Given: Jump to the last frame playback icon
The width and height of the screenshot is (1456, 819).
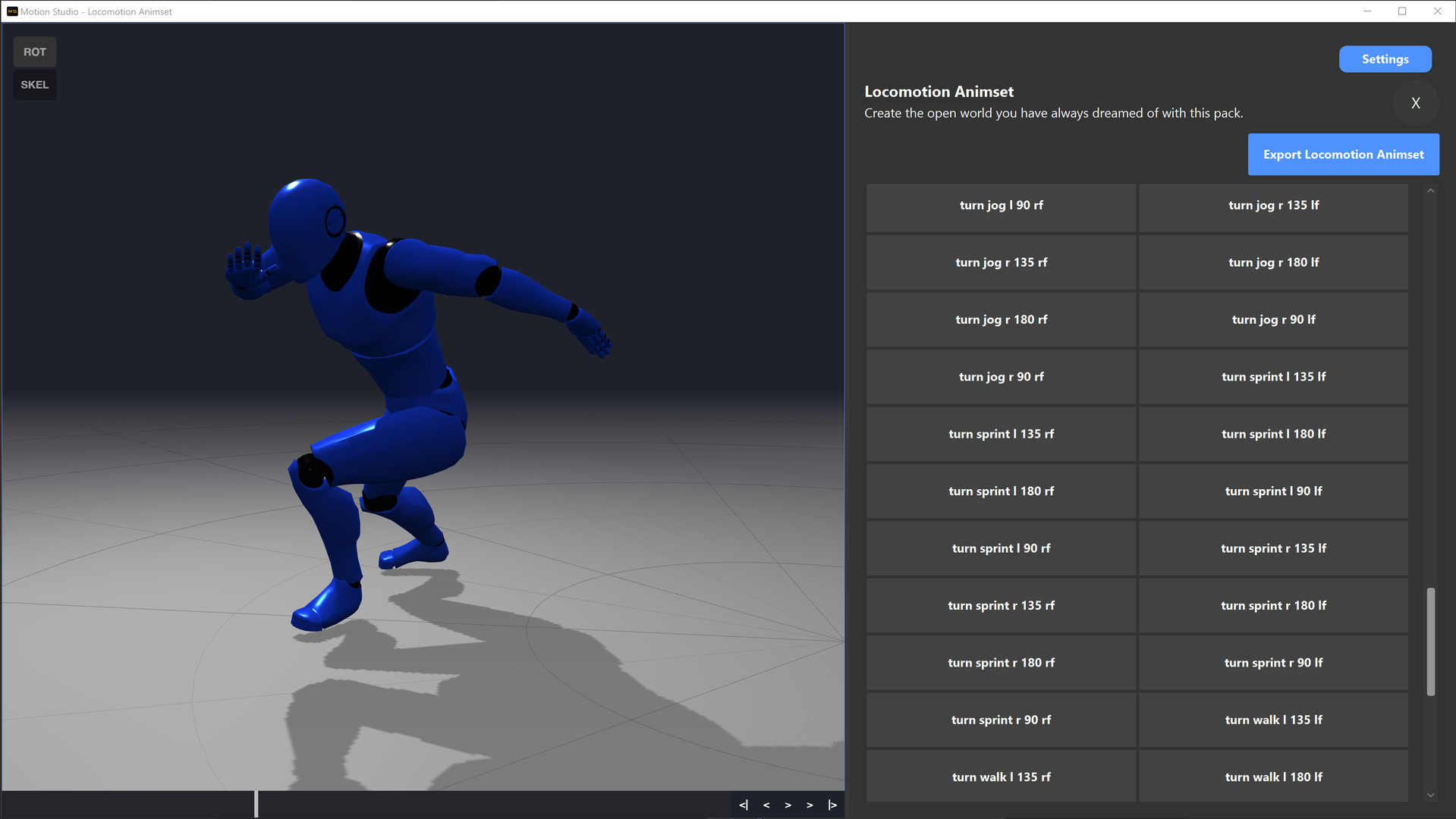Looking at the screenshot, I should tap(832, 805).
